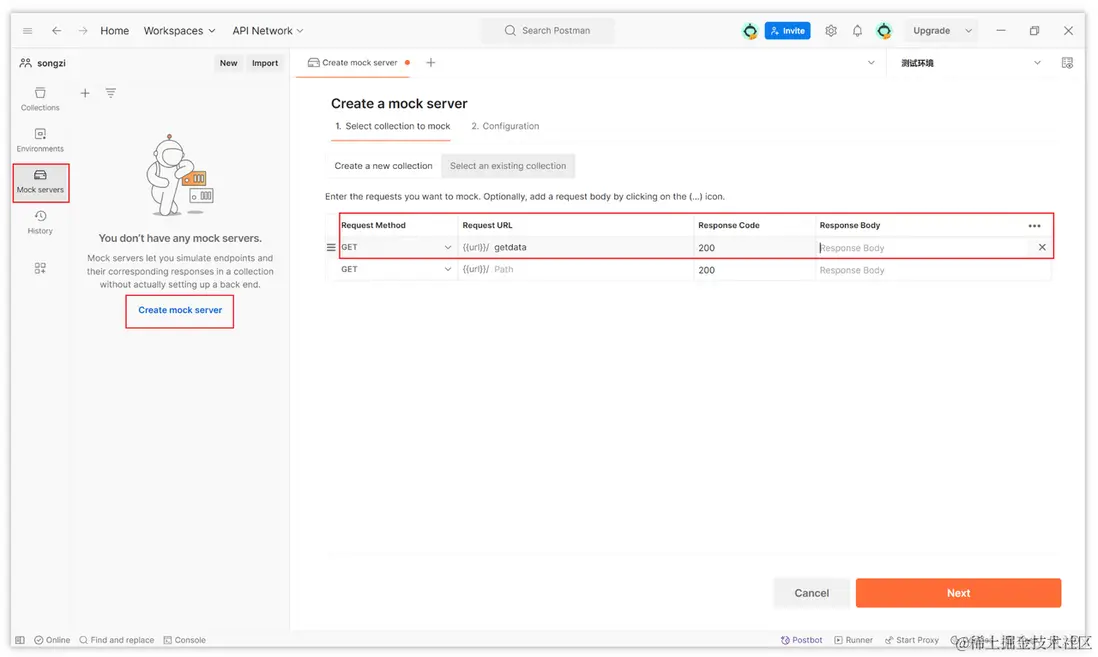Click the notifications bell icon
The height and width of the screenshot is (657, 1098).
pos(857,31)
